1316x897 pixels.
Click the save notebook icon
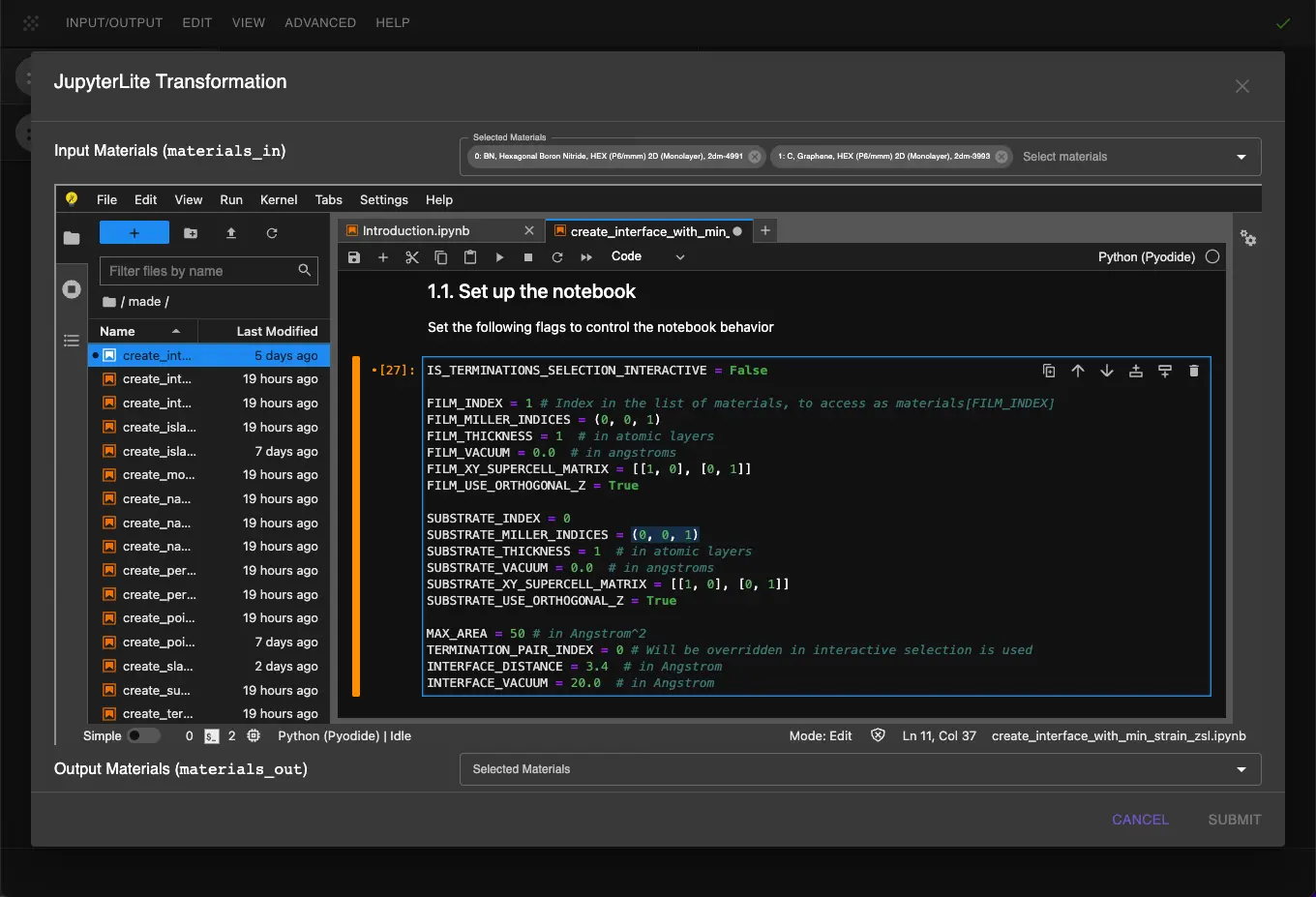coord(354,257)
